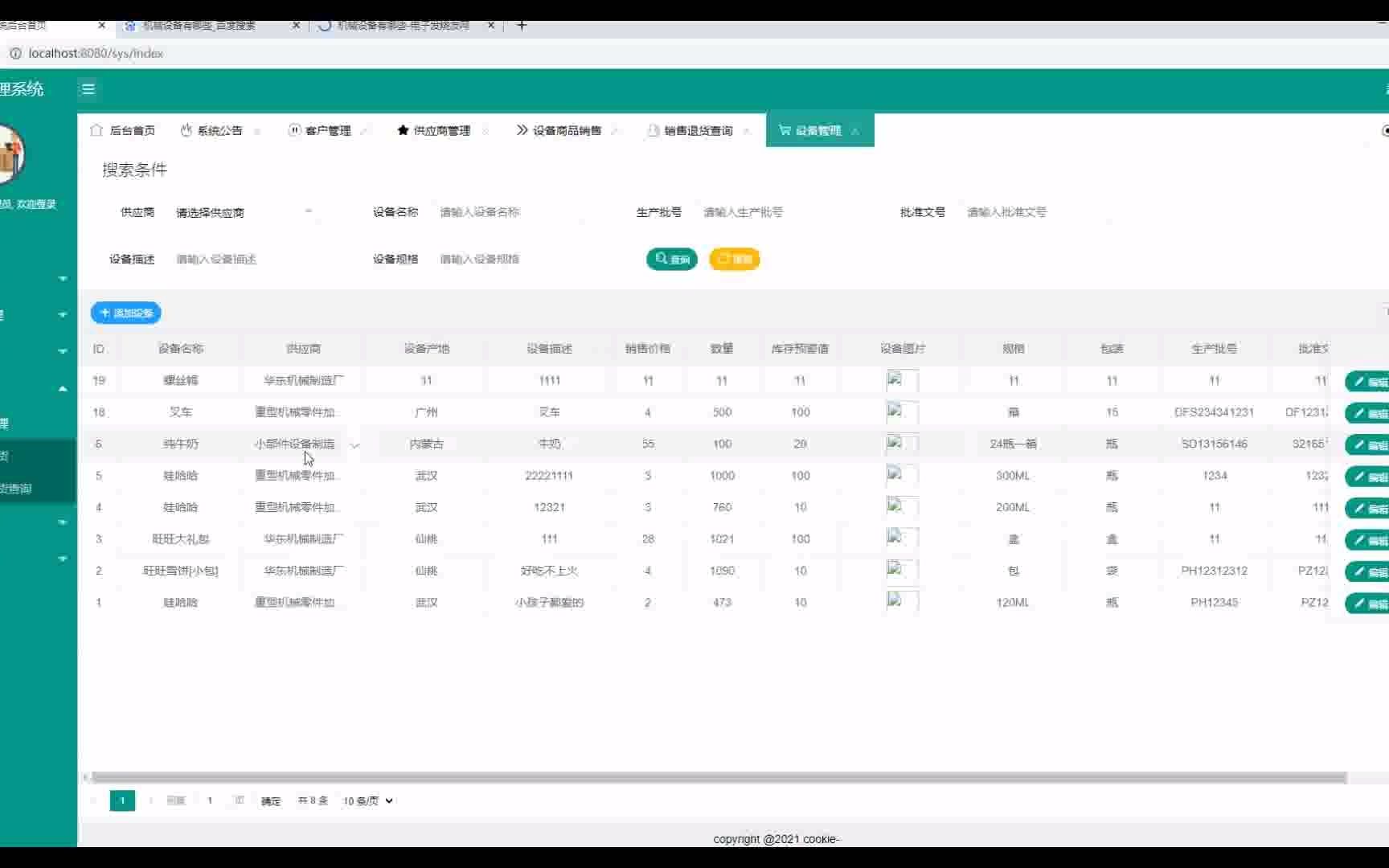
Task: Edit the 纯牛奶 row with pencil button
Action: click(1368, 444)
